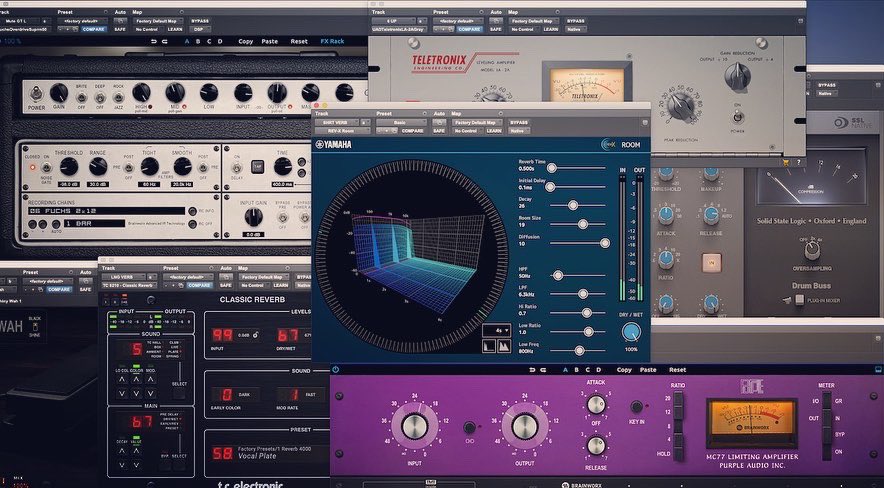Toggle the delay ON switch on the amp
Image resolution: width=884 pixels, height=488 pixels.
click(x=237, y=167)
